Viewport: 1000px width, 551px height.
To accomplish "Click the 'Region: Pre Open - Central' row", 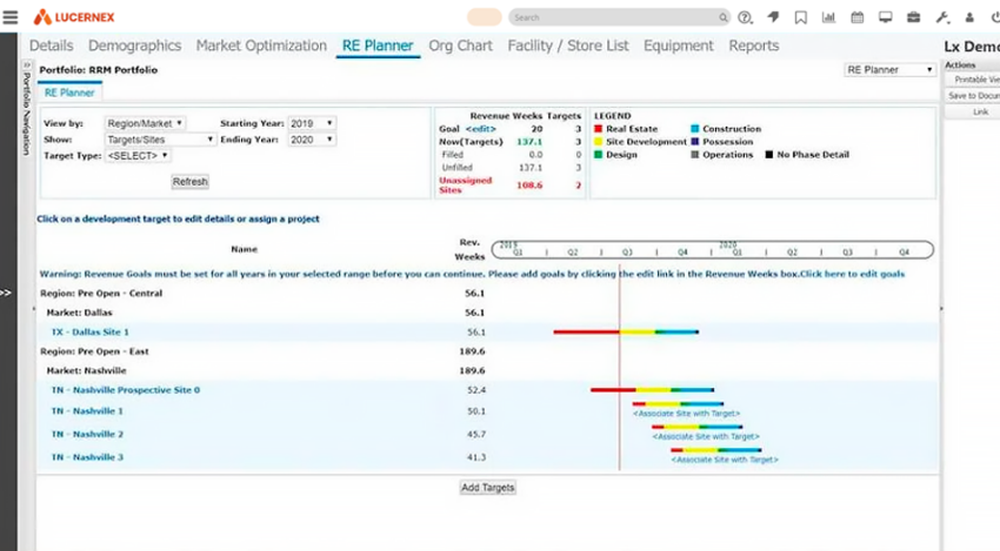I will [x=488, y=293].
